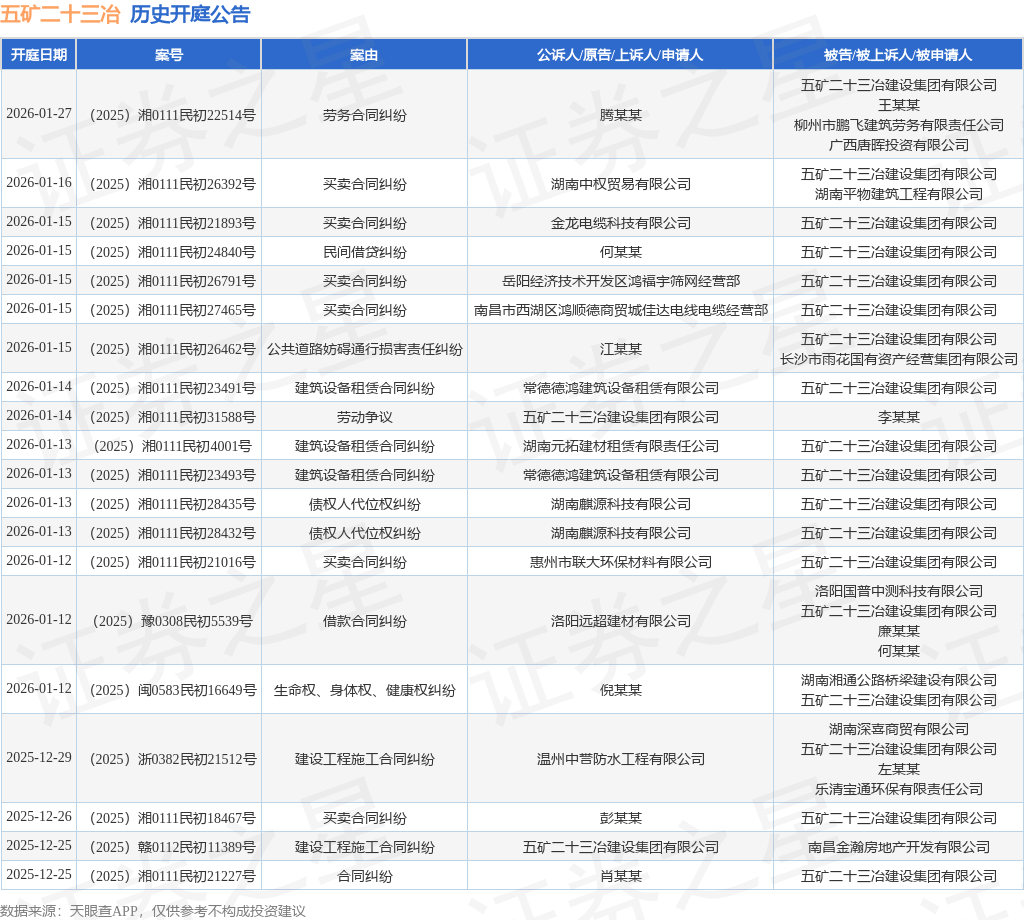Click plaintiff 湖南中权贸易有限公司
This screenshot has width=1024, height=920.
(x=620, y=184)
